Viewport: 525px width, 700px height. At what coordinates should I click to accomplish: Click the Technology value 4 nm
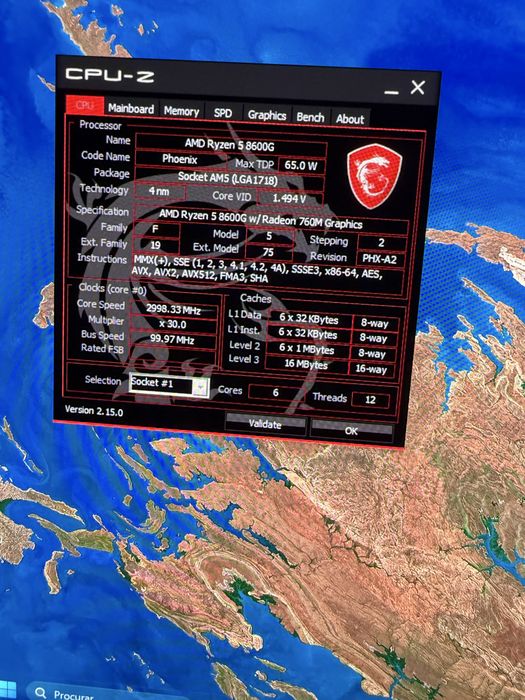(159, 192)
